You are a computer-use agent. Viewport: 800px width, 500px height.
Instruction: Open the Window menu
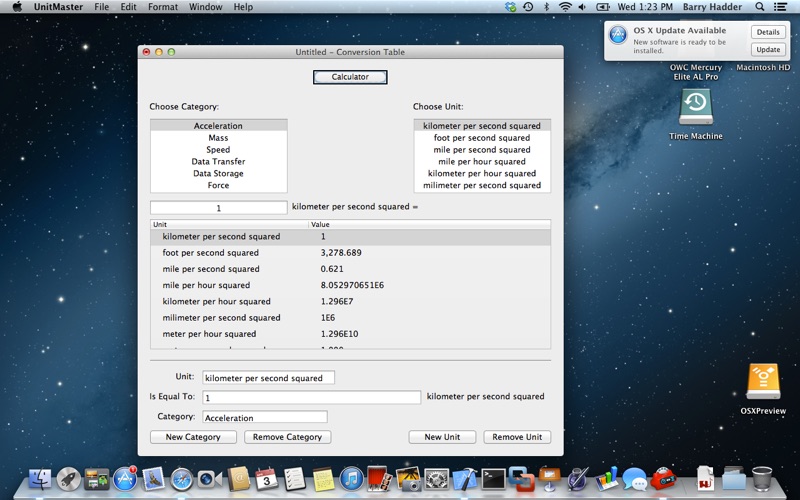click(205, 7)
